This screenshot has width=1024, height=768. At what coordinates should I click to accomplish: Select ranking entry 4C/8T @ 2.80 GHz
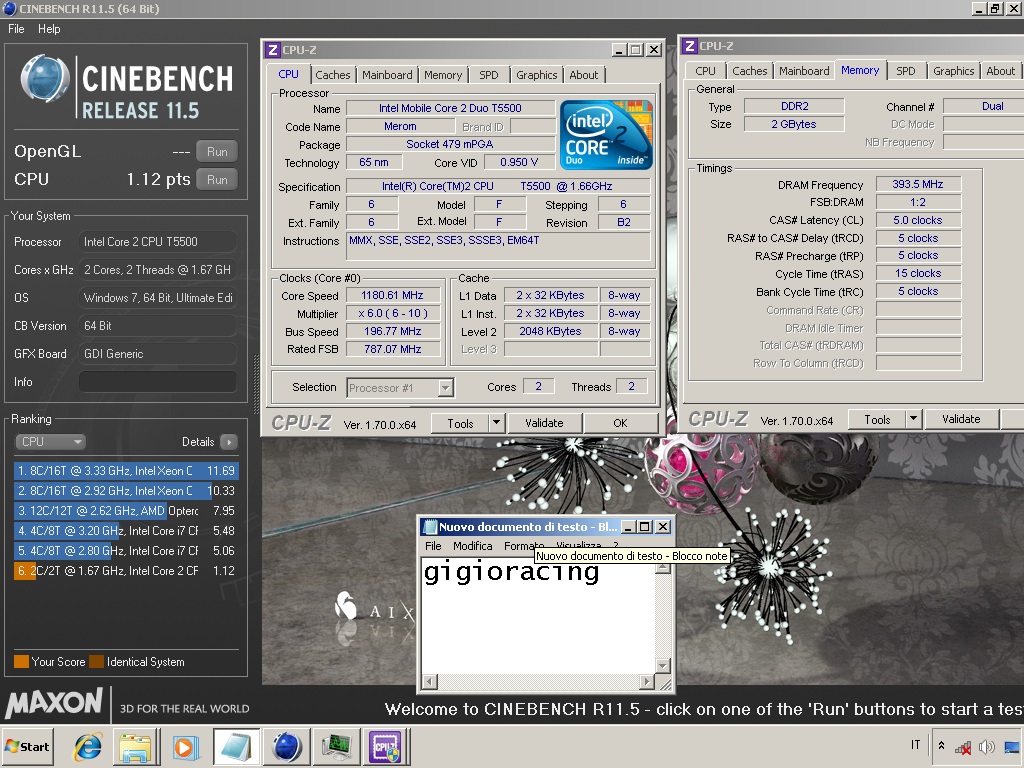(x=126, y=551)
